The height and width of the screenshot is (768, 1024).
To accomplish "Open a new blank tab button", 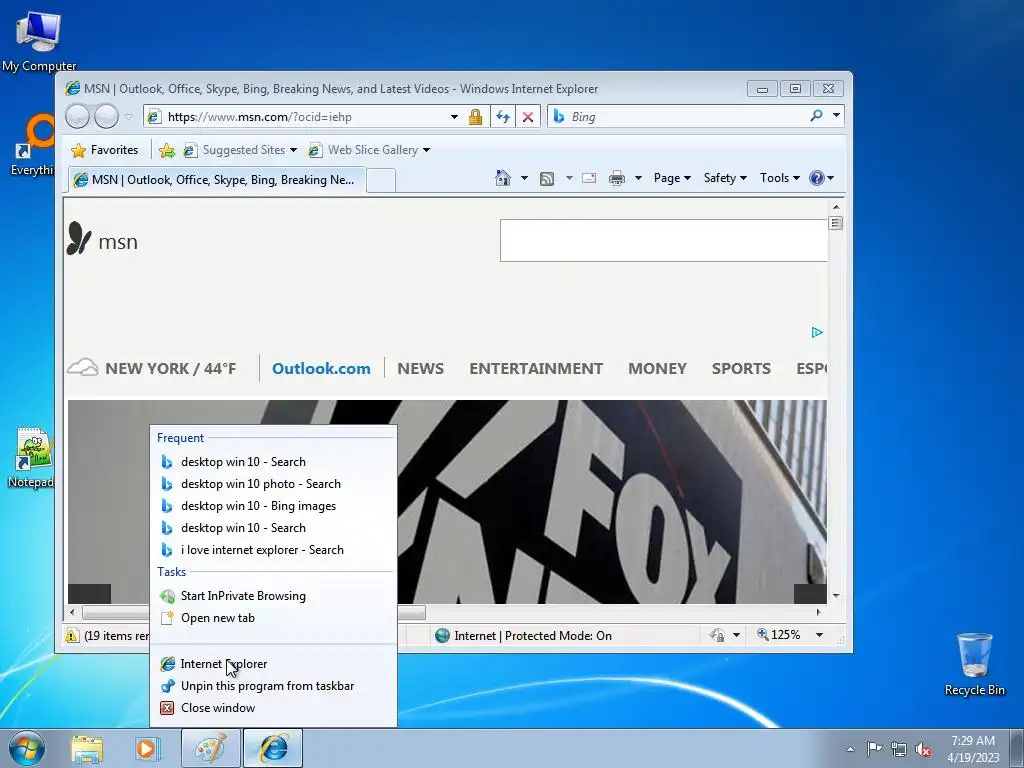I will (381, 180).
